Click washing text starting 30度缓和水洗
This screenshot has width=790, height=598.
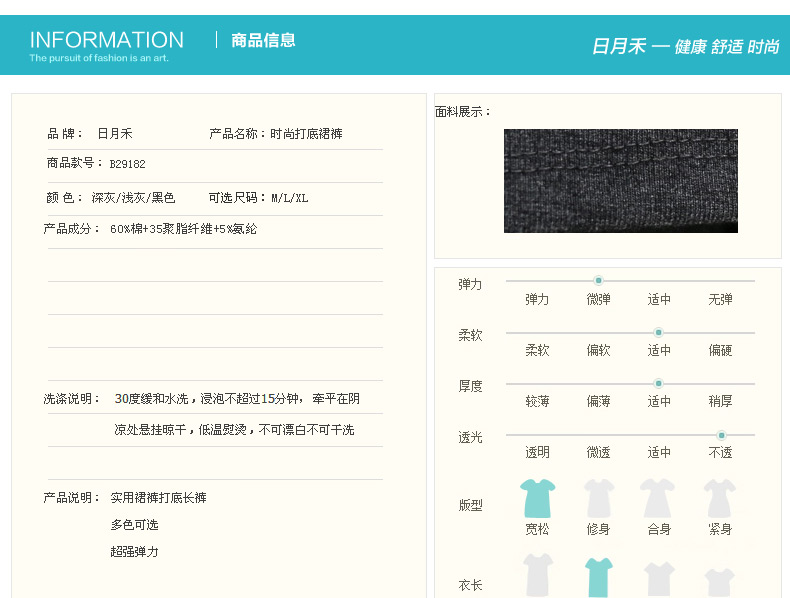point(237,399)
